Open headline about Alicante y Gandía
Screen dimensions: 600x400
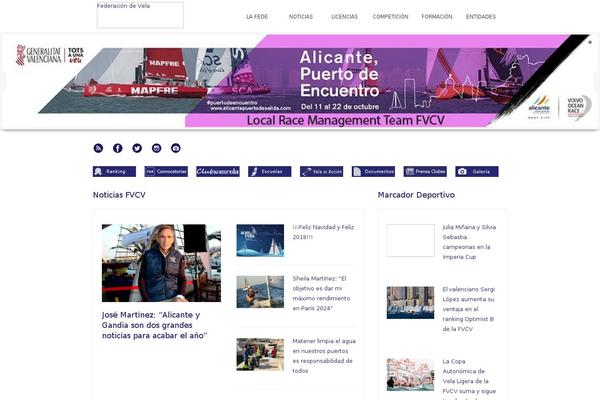(x=155, y=325)
